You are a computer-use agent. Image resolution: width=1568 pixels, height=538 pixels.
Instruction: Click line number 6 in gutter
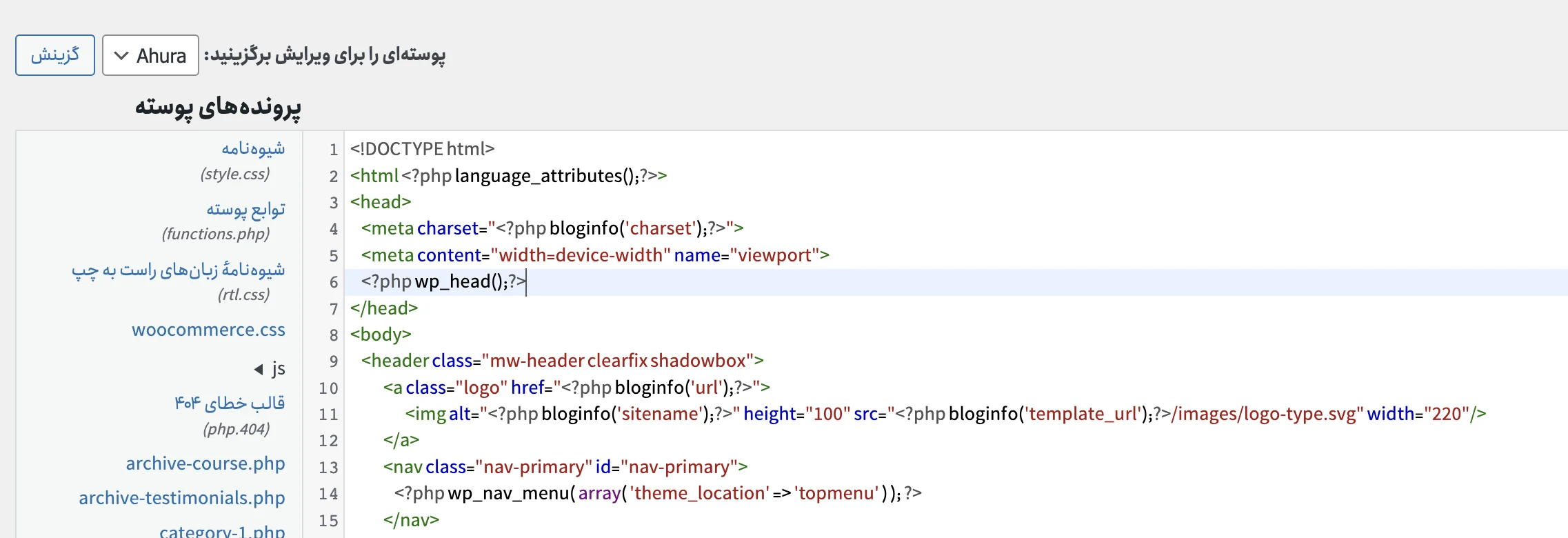tap(334, 282)
